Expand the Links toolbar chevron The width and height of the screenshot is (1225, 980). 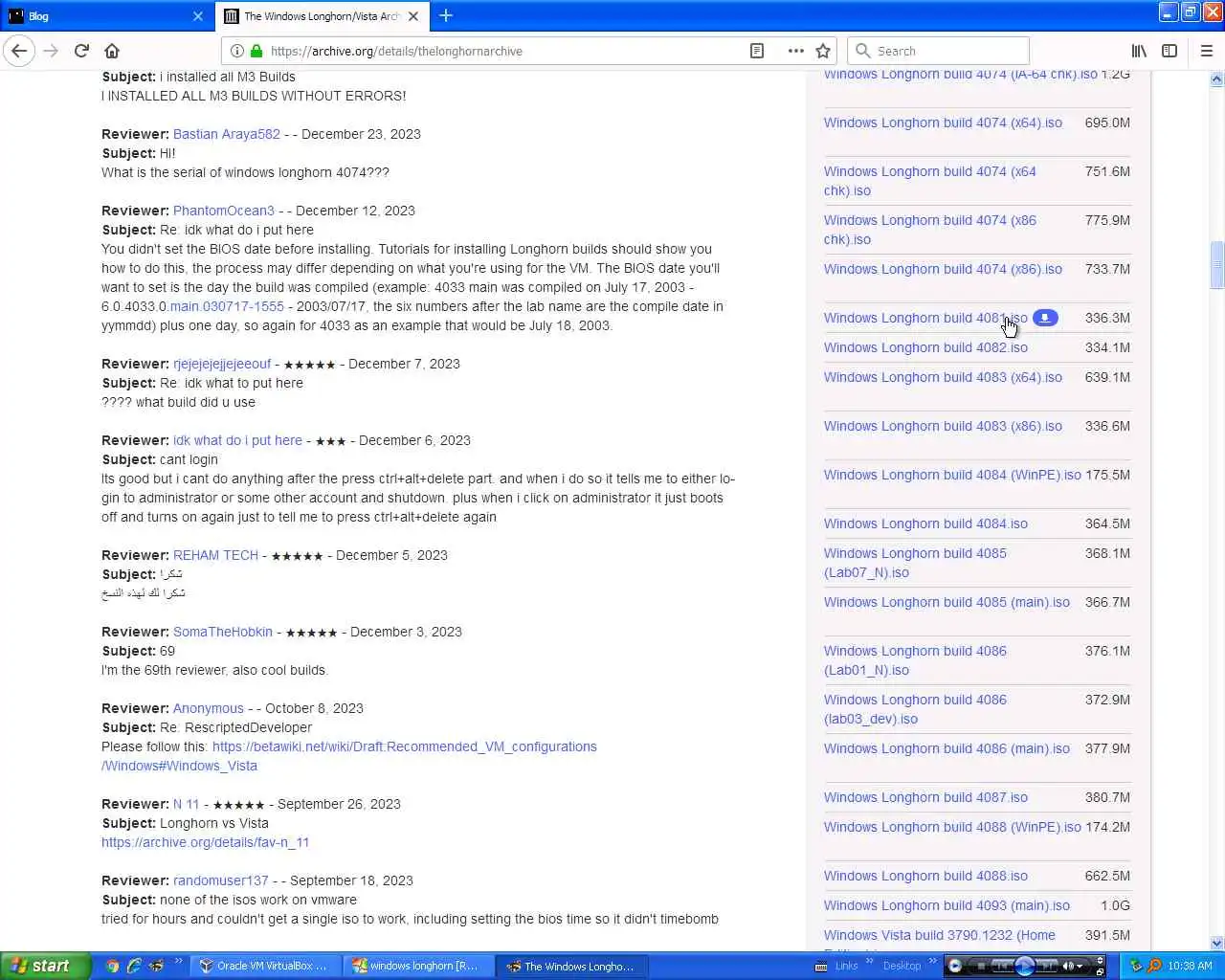869,961
